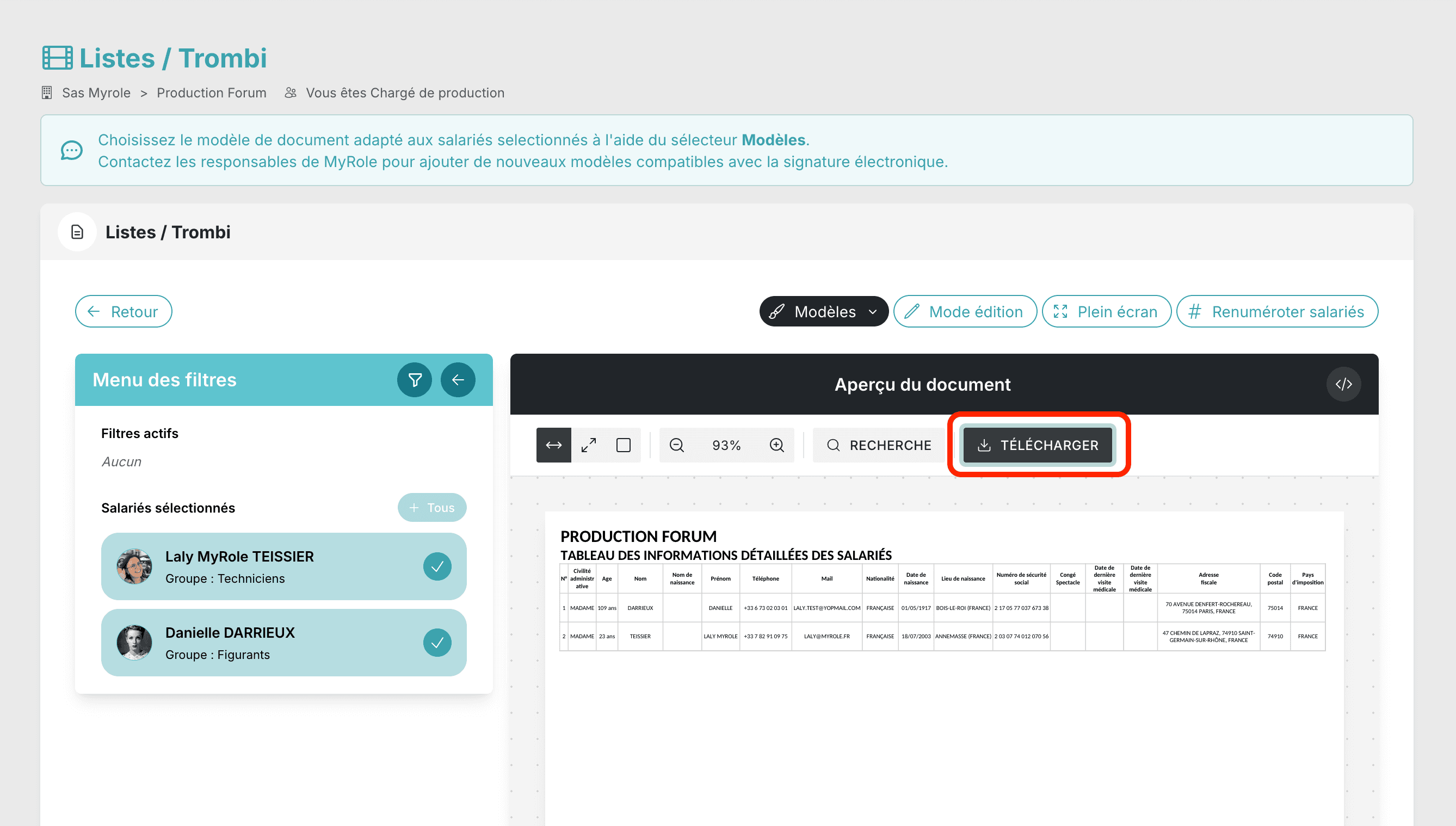Click Laly MyRole TEISSIER avatar
Screen dimensions: 1456x826
point(134,566)
